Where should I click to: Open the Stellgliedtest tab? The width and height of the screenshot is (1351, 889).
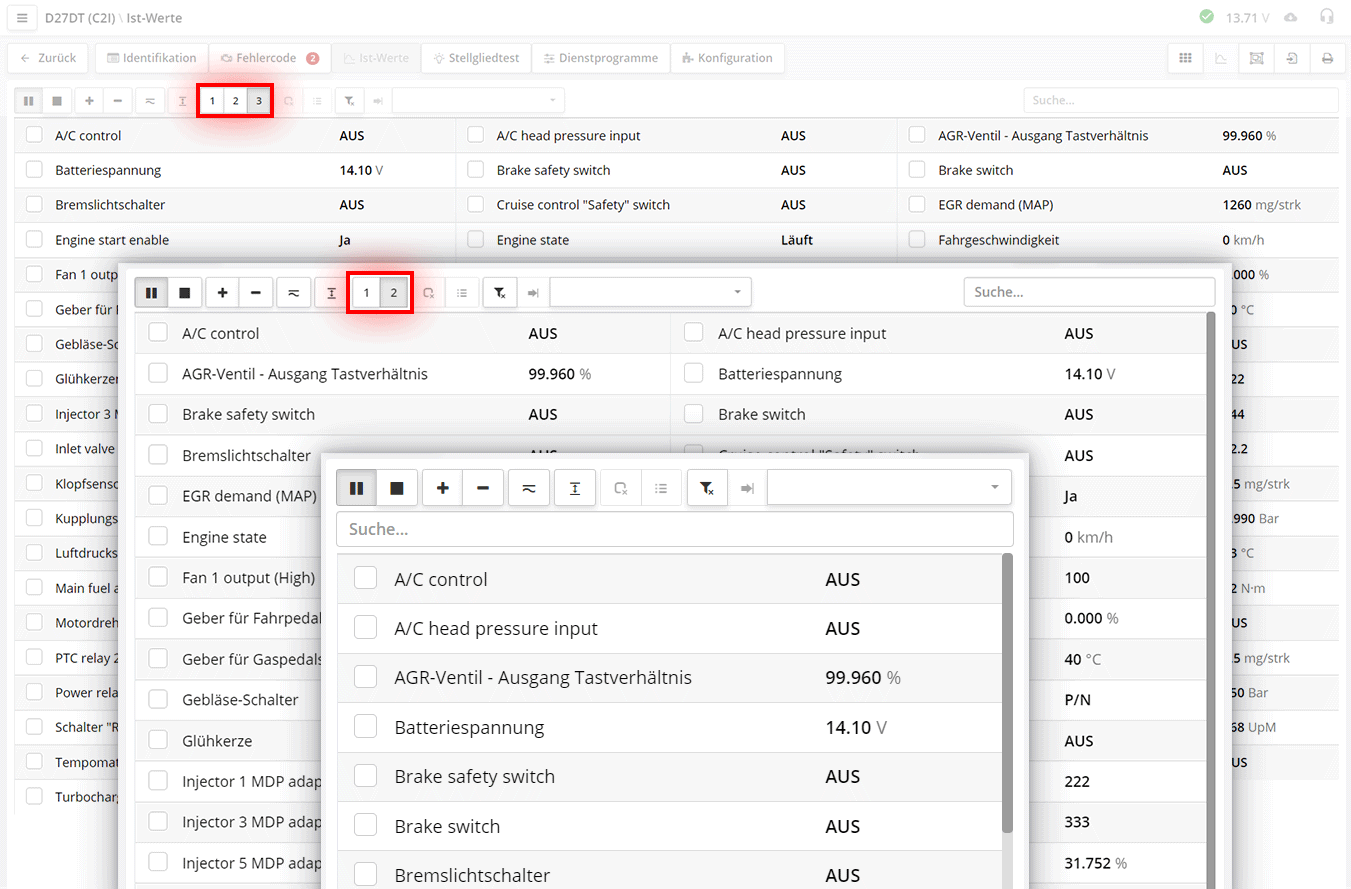(476, 58)
